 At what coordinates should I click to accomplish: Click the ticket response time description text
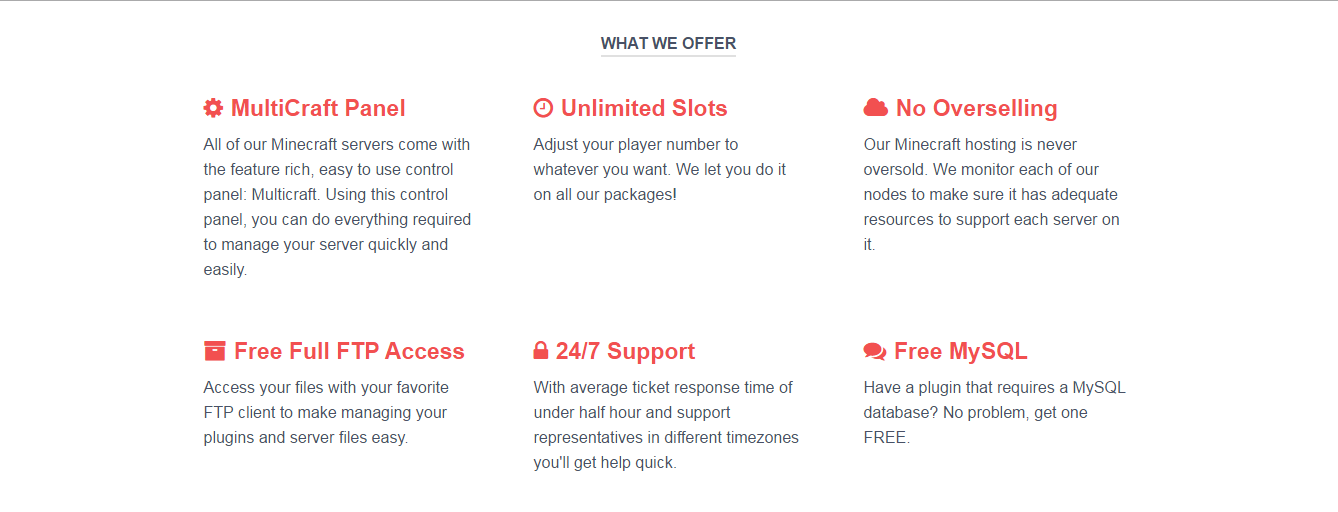coord(666,425)
